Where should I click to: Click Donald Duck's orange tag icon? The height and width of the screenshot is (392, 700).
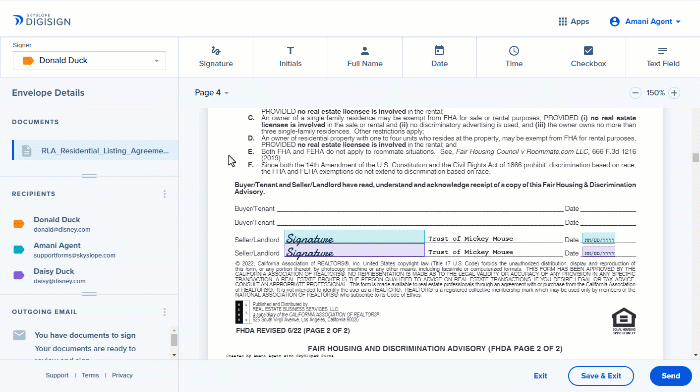click(x=19, y=224)
